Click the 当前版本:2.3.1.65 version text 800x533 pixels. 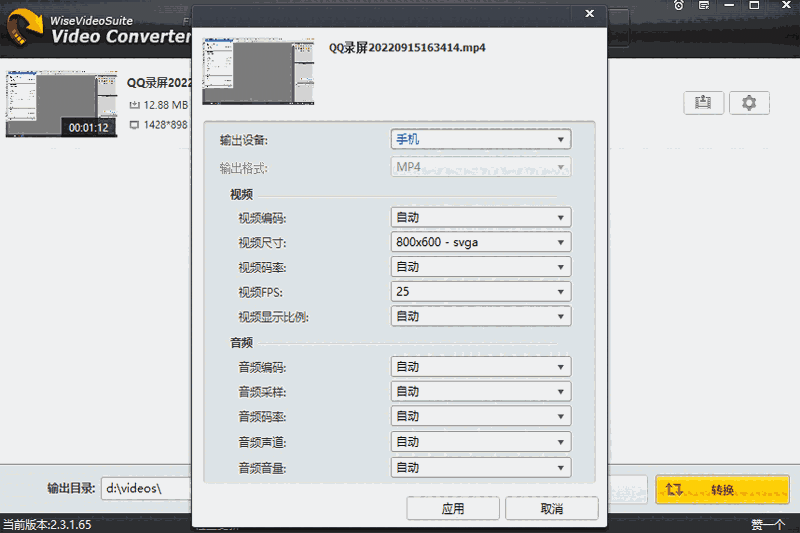point(47,525)
